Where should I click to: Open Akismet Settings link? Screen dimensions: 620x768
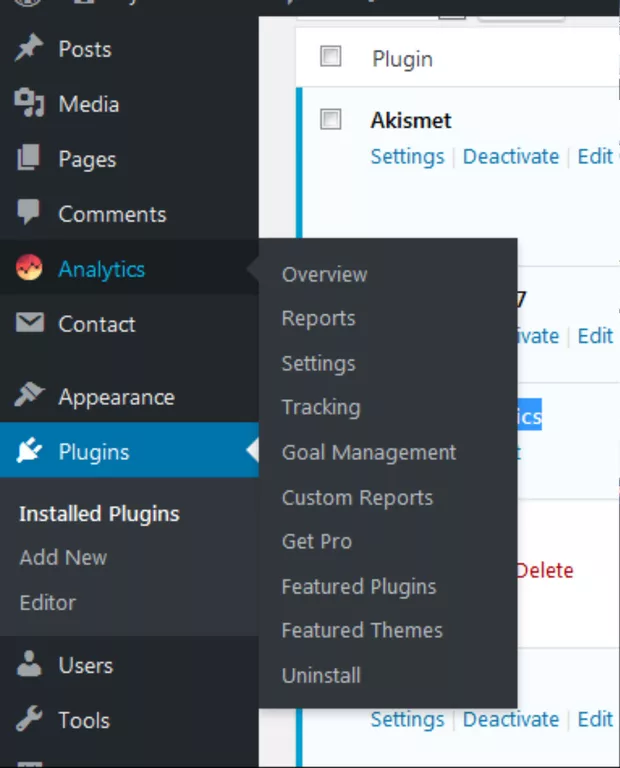[x=407, y=157]
